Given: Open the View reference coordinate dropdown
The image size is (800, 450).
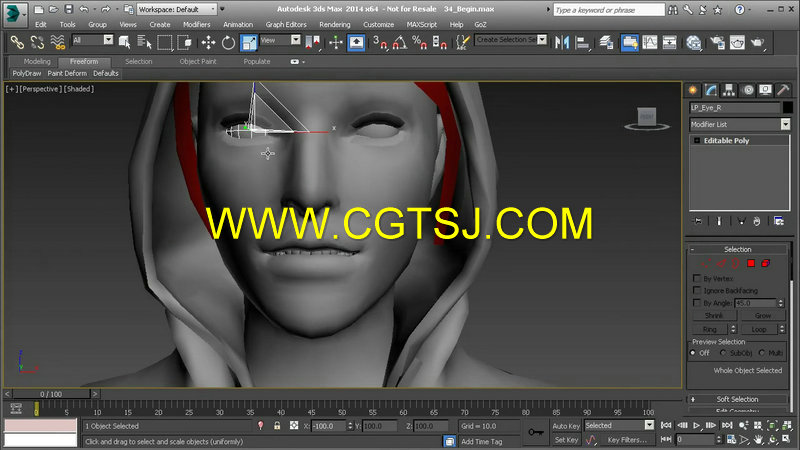Looking at the screenshot, I should 280,40.
